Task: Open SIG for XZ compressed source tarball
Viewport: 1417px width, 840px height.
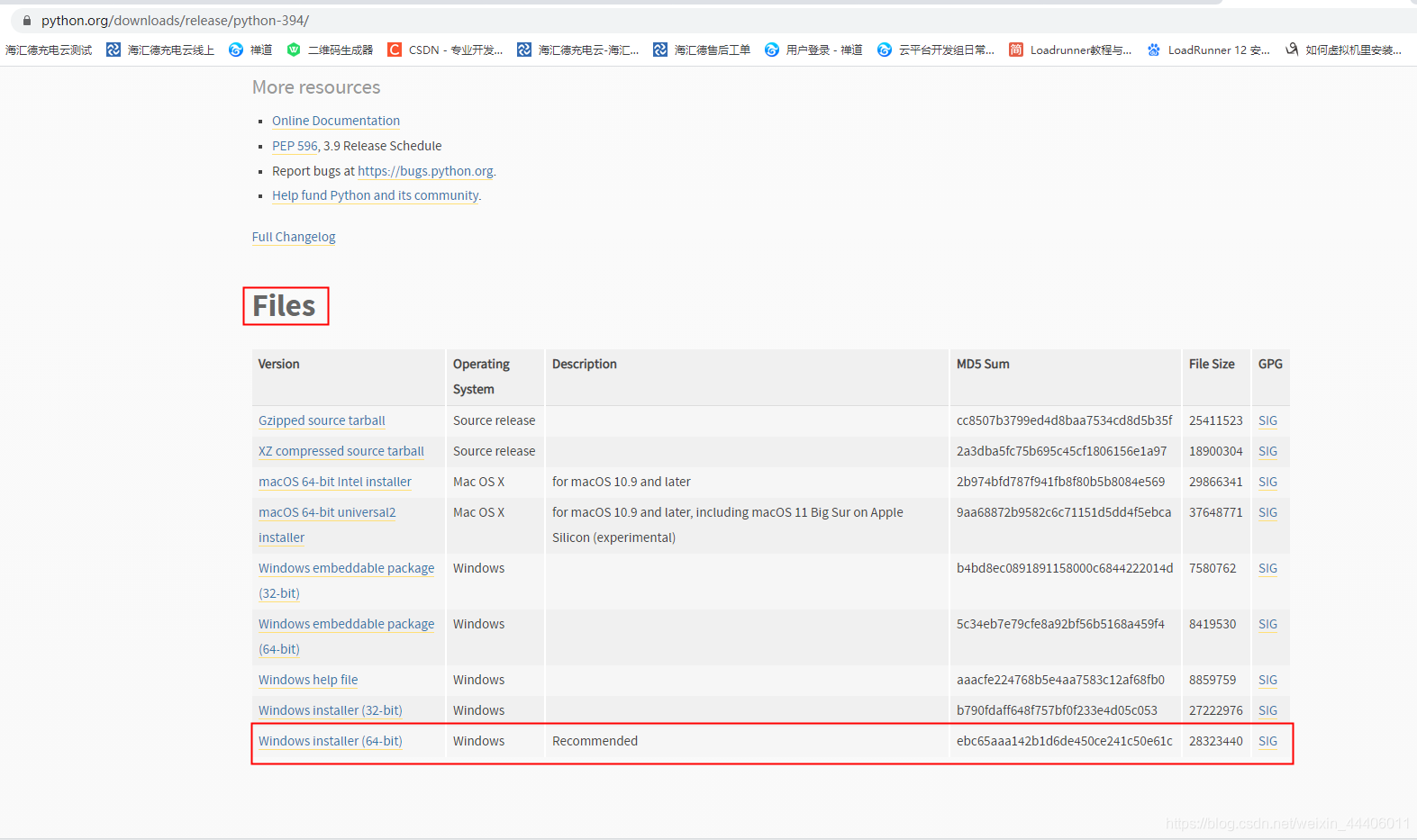Action: point(1267,451)
